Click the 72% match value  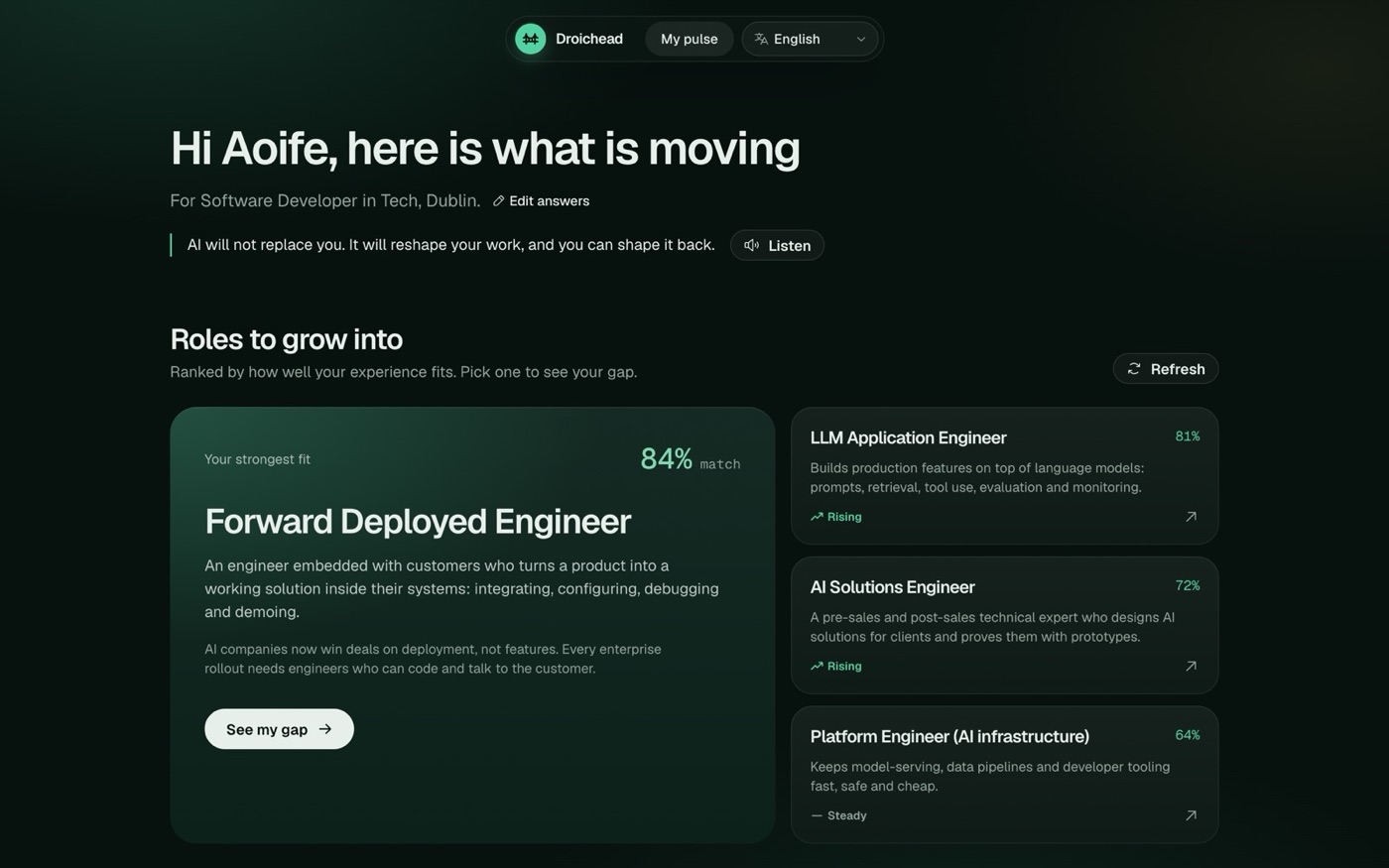tap(1187, 586)
